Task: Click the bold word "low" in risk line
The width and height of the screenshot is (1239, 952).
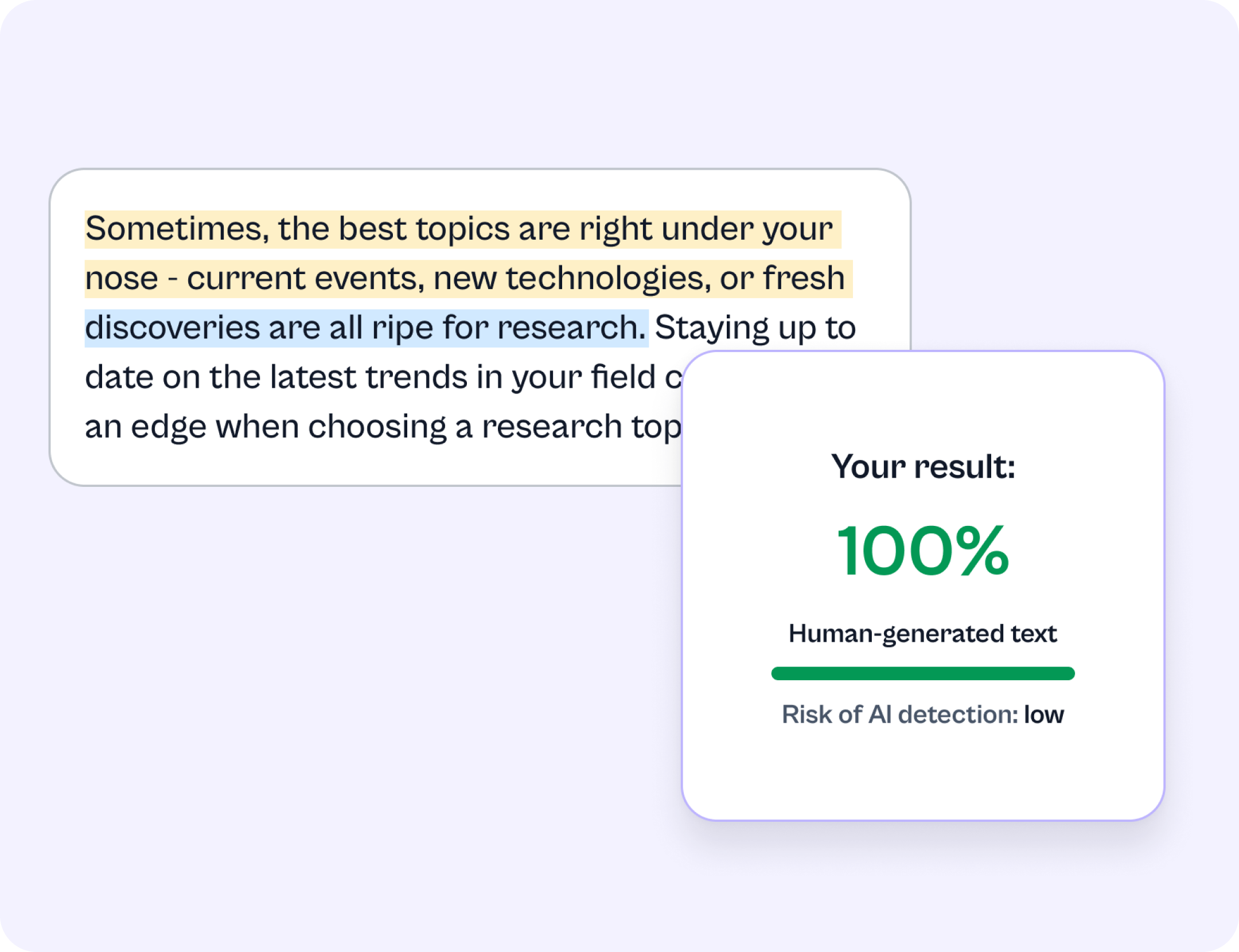Action: pyautogui.click(x=1044, y=715)
